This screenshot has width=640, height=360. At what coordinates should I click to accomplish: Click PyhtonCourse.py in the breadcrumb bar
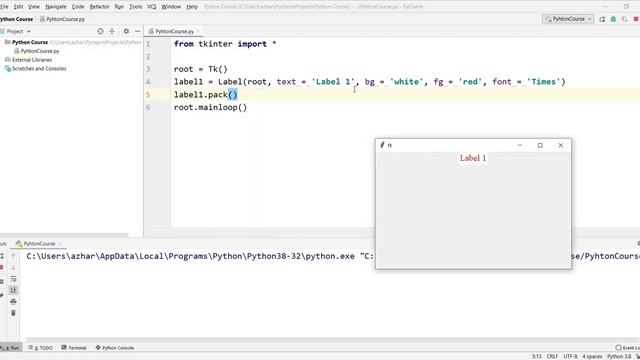(x=65, y=19)
